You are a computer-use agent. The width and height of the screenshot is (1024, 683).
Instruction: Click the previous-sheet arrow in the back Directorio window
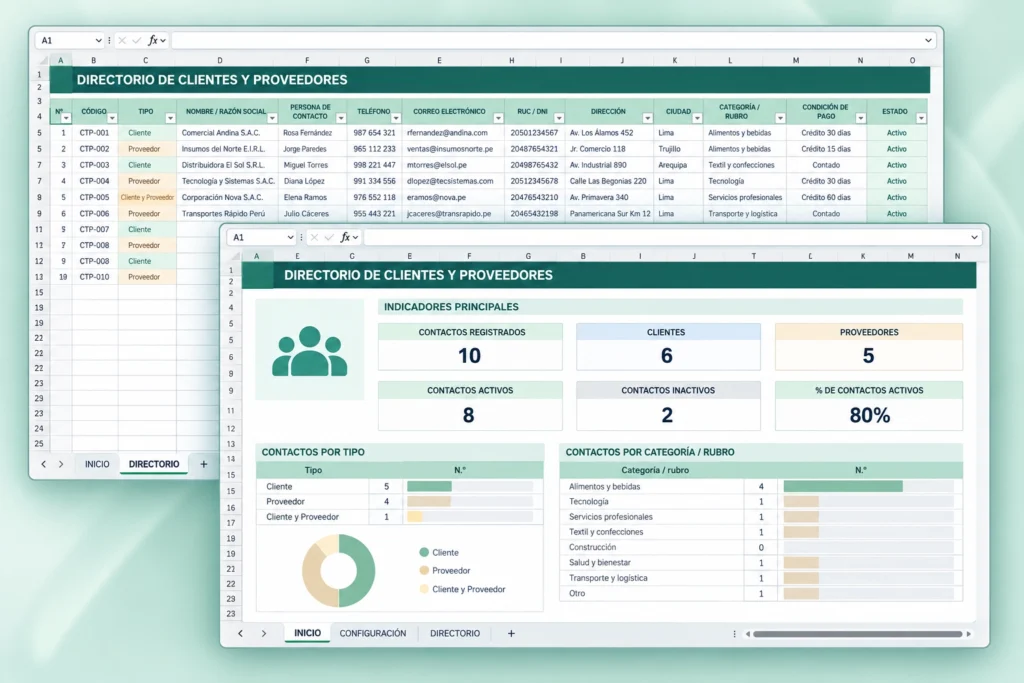pos(44,464)
